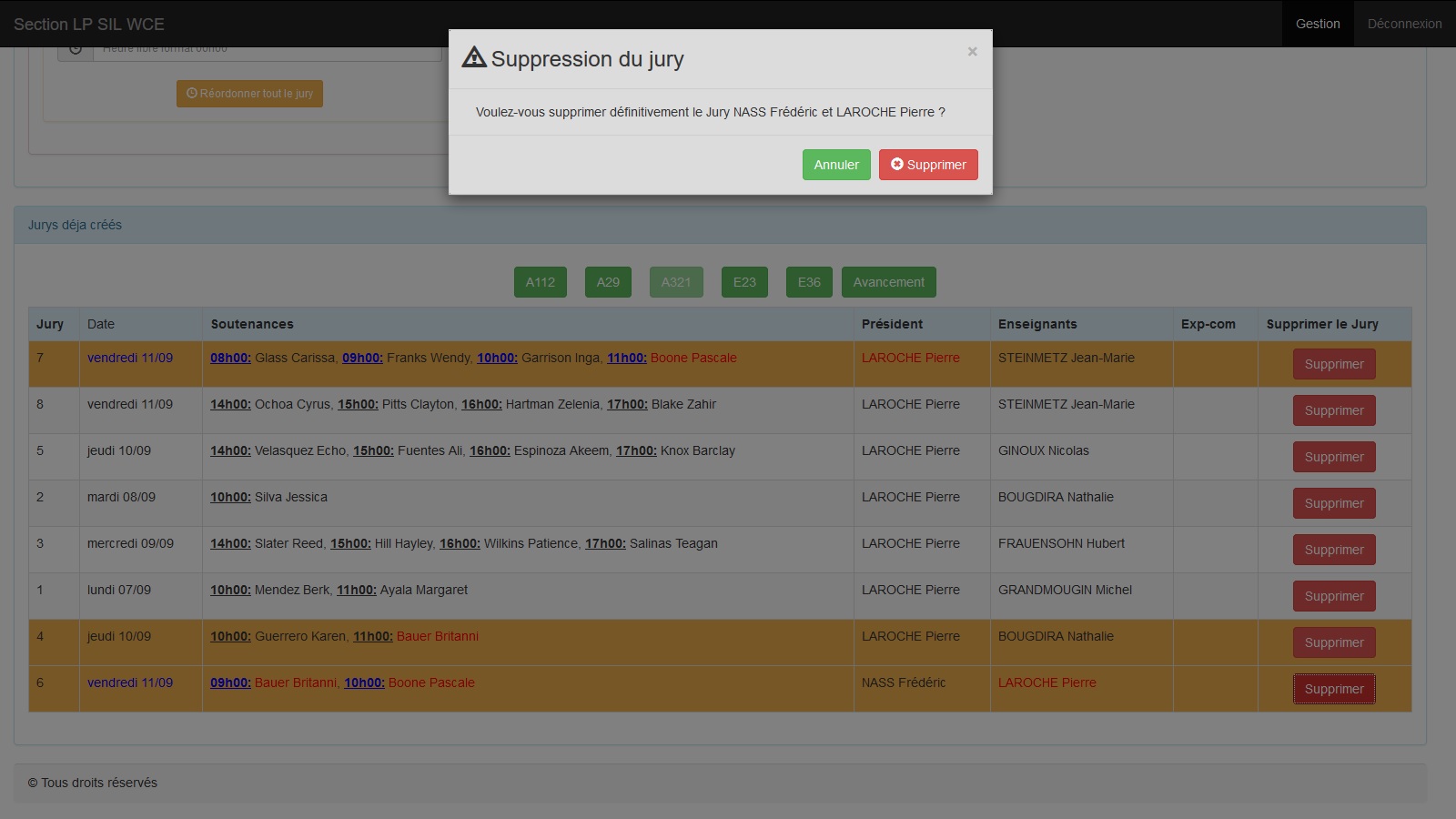Delete jury 2 with Supprimer button
Screen dimensions: 1456x819
coord(1333,503)
